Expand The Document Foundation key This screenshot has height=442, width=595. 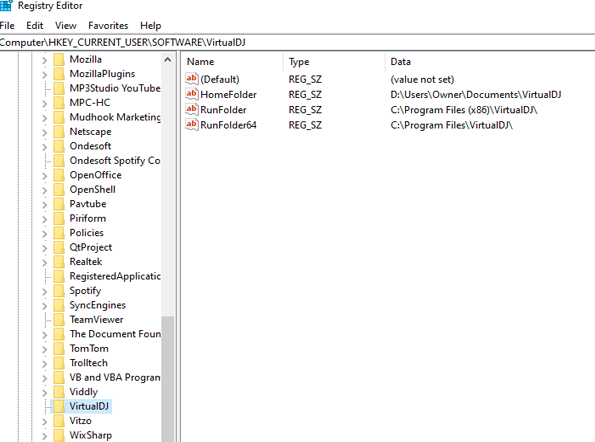(44, 335)
